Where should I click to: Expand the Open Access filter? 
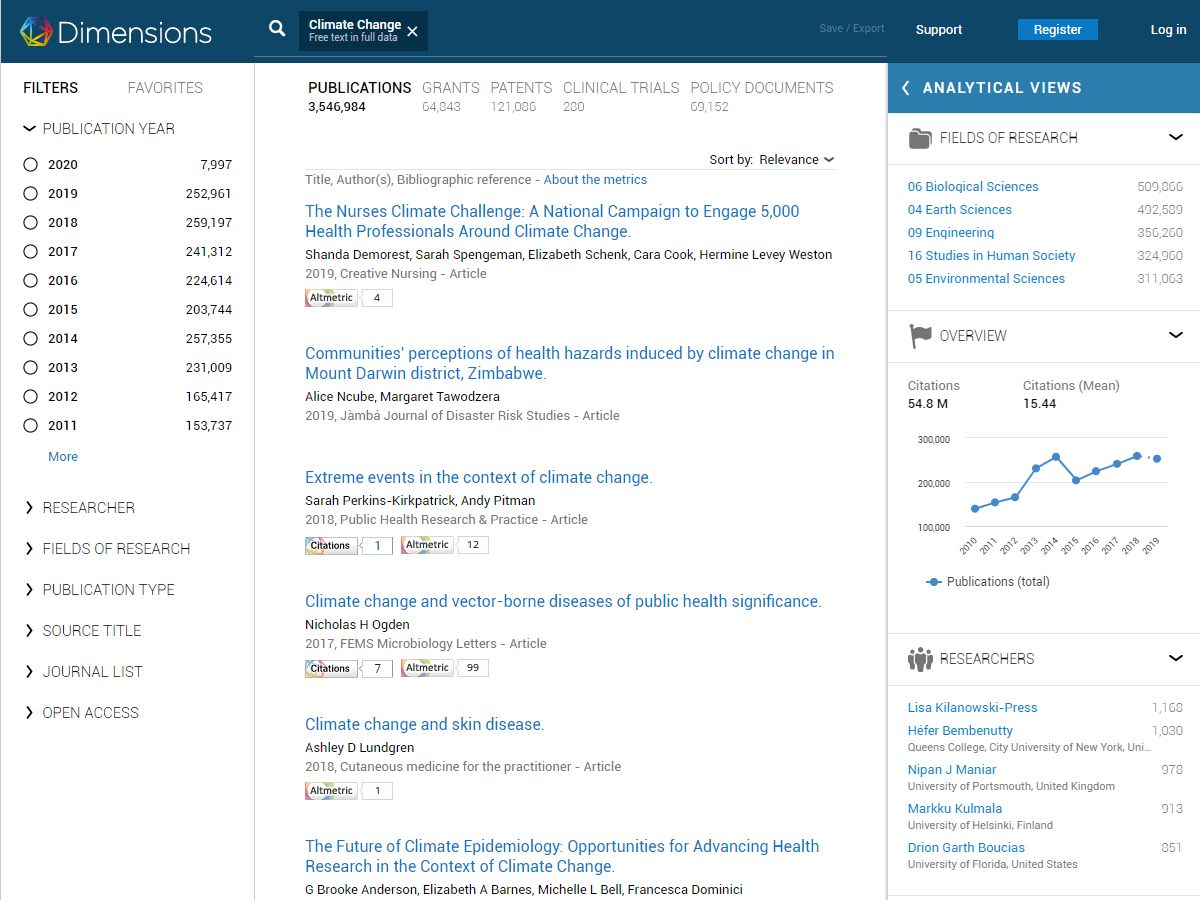click(90, 713)
